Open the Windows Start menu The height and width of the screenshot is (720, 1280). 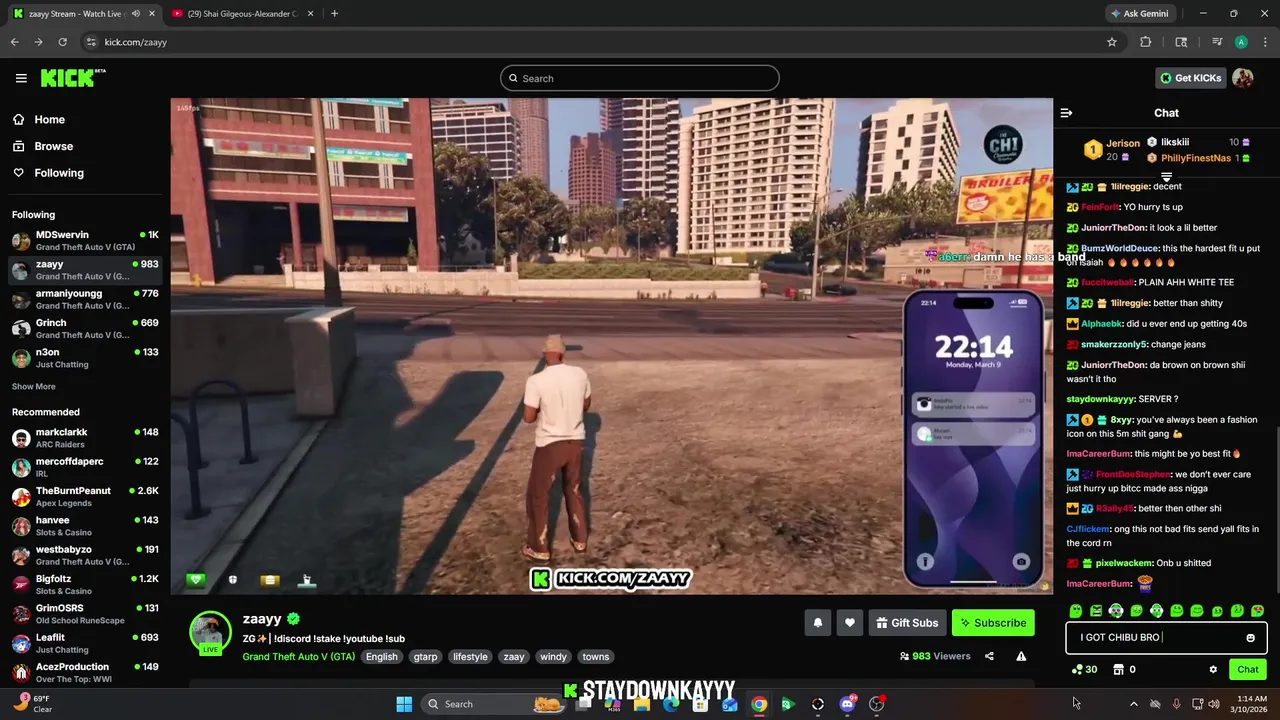[x=404, y=704]
